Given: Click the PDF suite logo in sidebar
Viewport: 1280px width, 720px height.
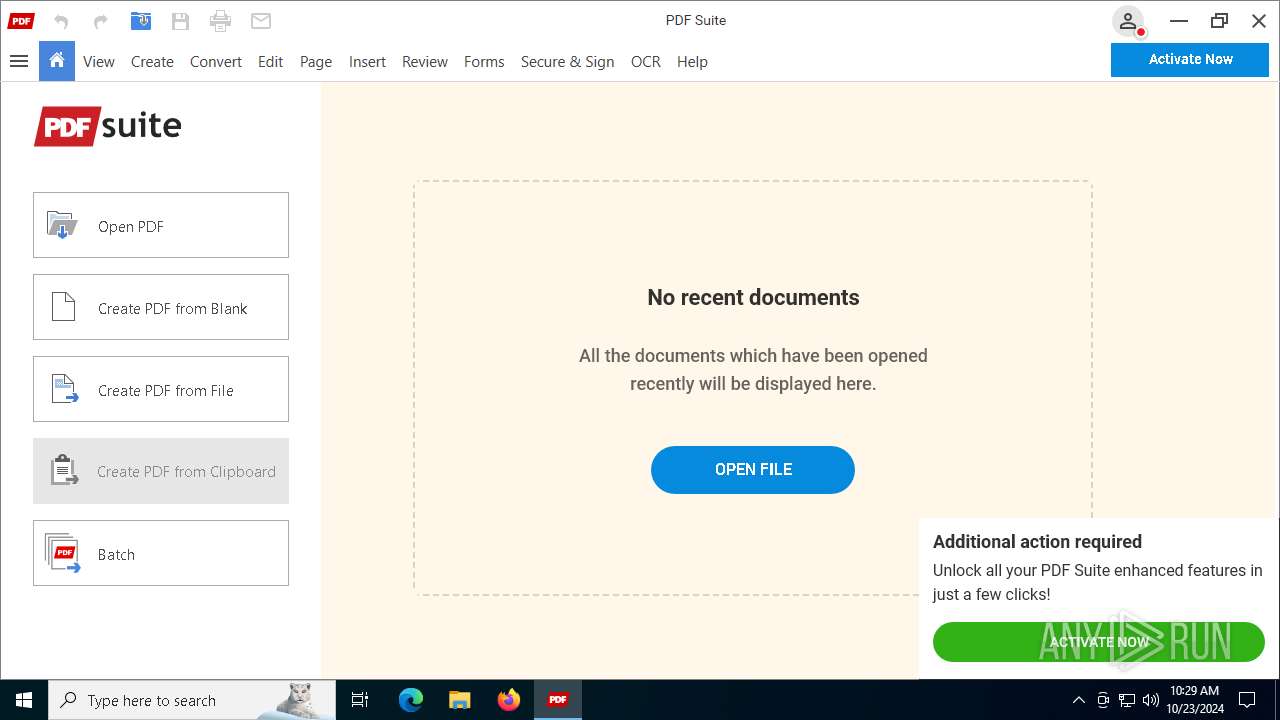Looking at the screenshot, I should click(108, 126).
